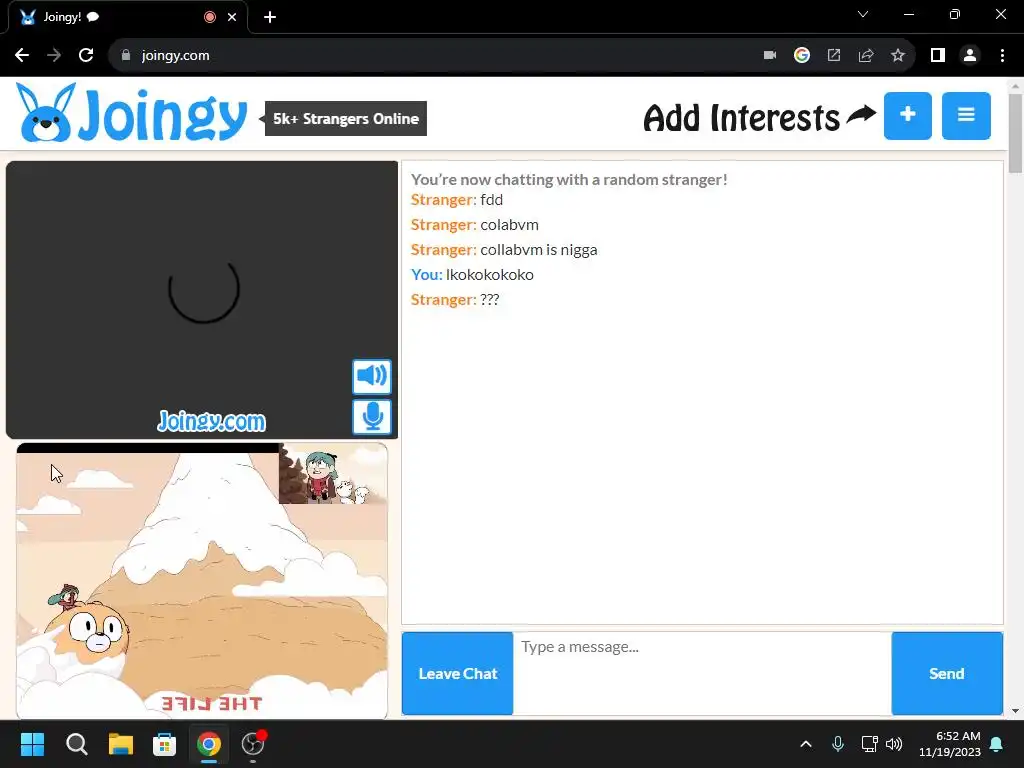1024x768 pixels.
Task: Open the network tray icon
Action: pos(869,744)
